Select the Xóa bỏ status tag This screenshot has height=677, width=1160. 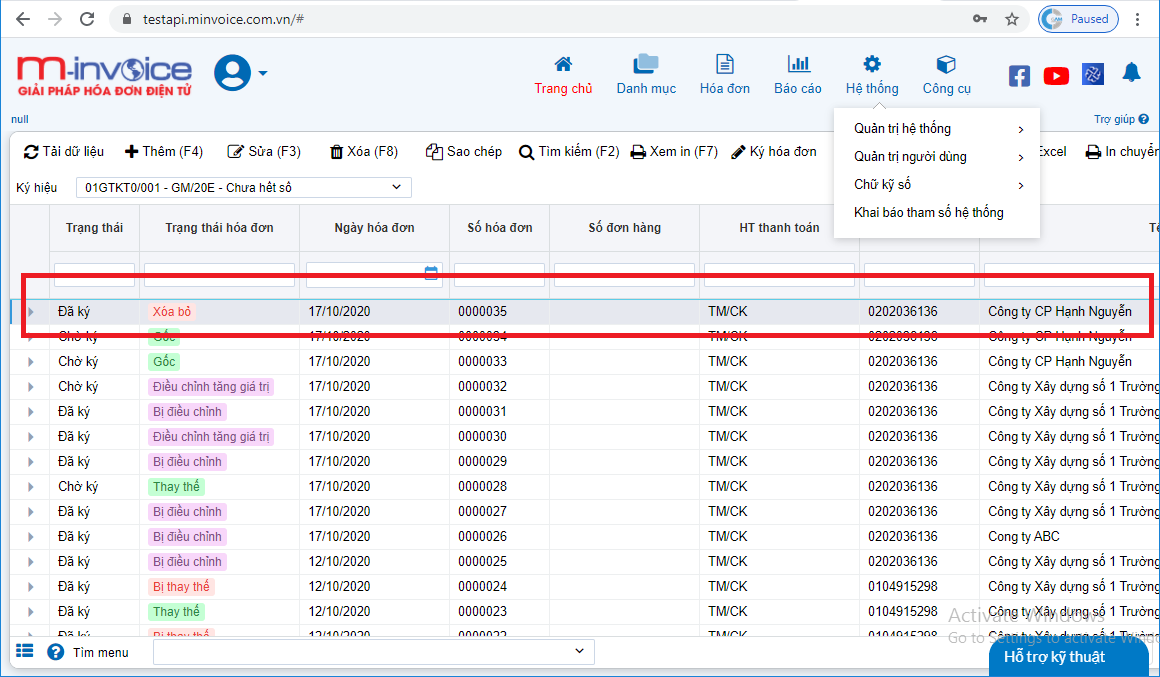pos(172,311)
